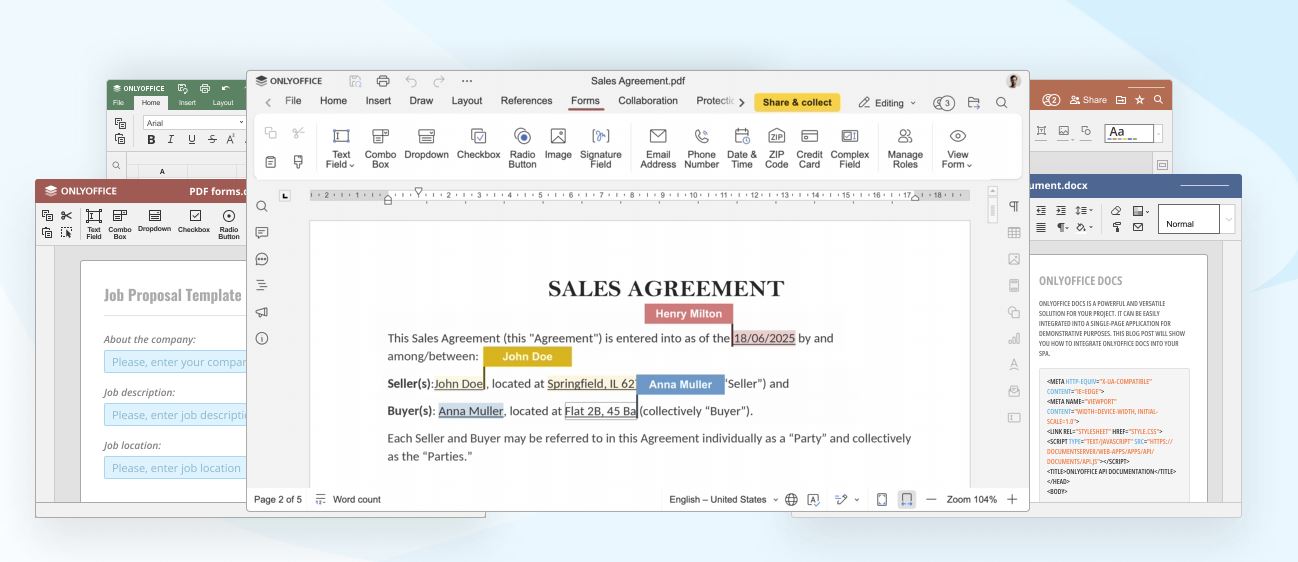The height and width of the screenshot is (562, 1298).
Task: Switch to the Draw tab
Action: pos(421,101)
